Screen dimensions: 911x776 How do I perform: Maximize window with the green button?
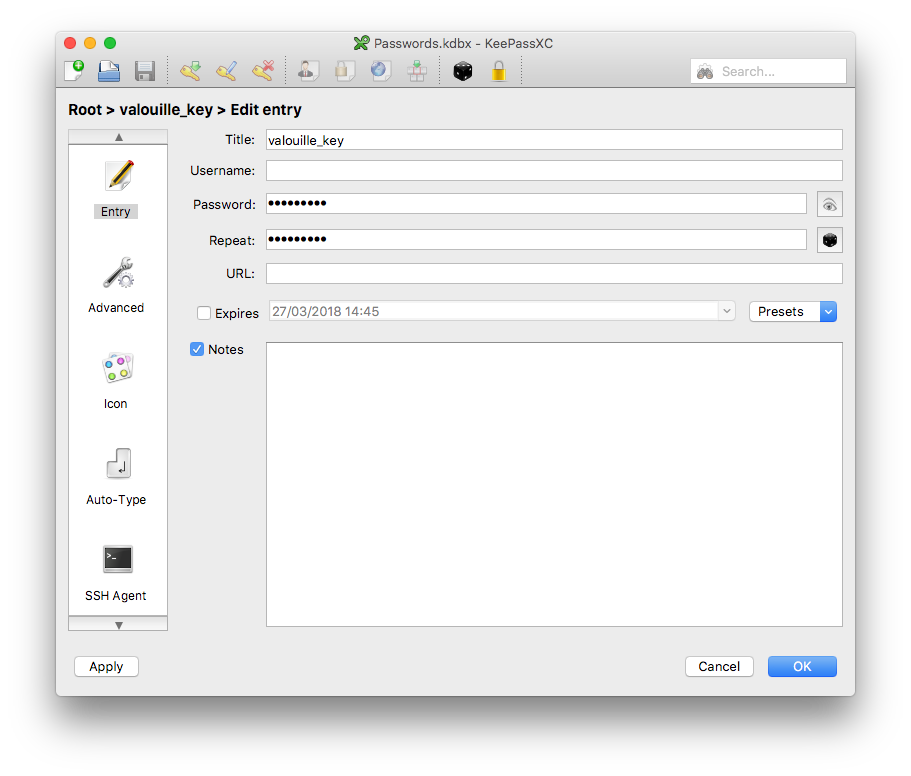[x=110, y=43]
